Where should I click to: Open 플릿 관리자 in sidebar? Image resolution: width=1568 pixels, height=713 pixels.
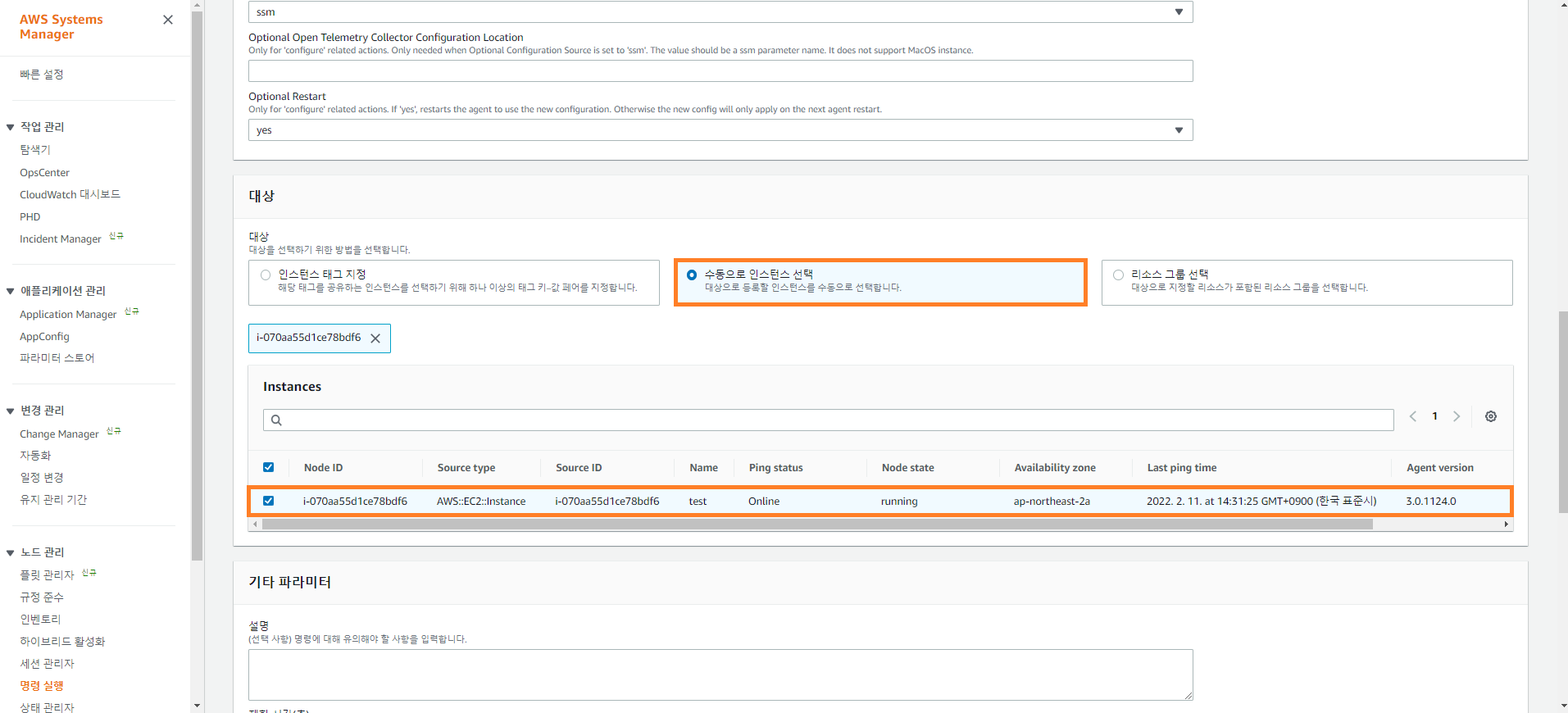[x=47, y=575]
